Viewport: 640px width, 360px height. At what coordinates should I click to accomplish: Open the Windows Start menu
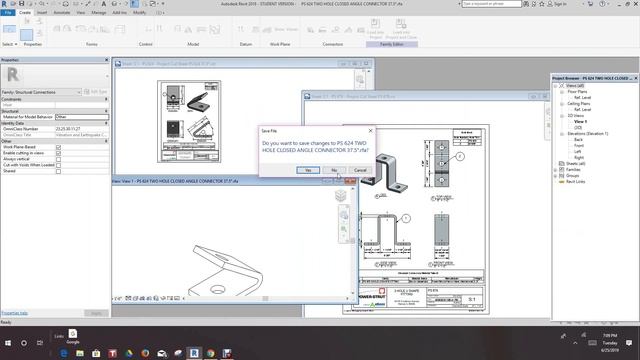tap(8, 343)
